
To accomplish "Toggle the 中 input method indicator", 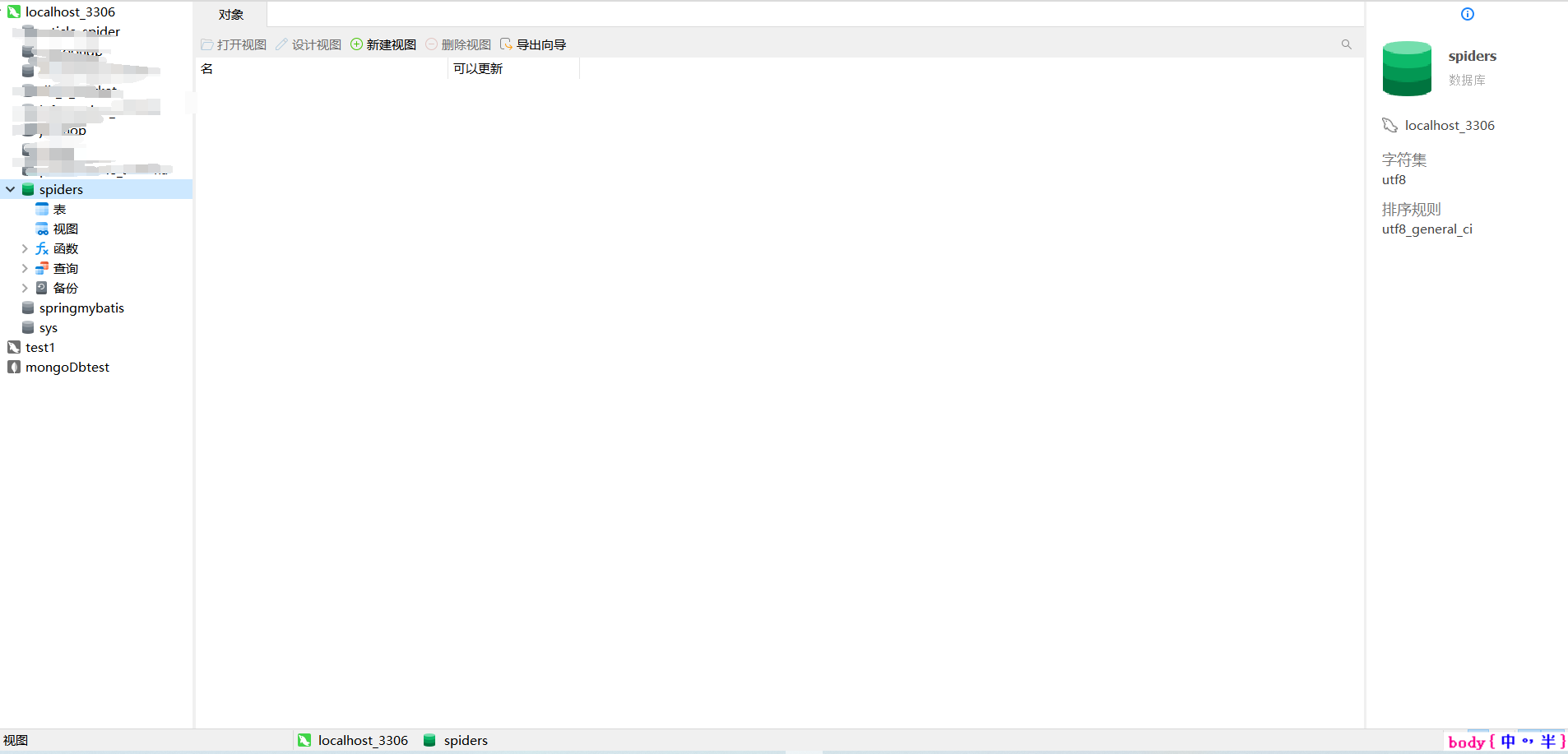I will pos(1508,741).
